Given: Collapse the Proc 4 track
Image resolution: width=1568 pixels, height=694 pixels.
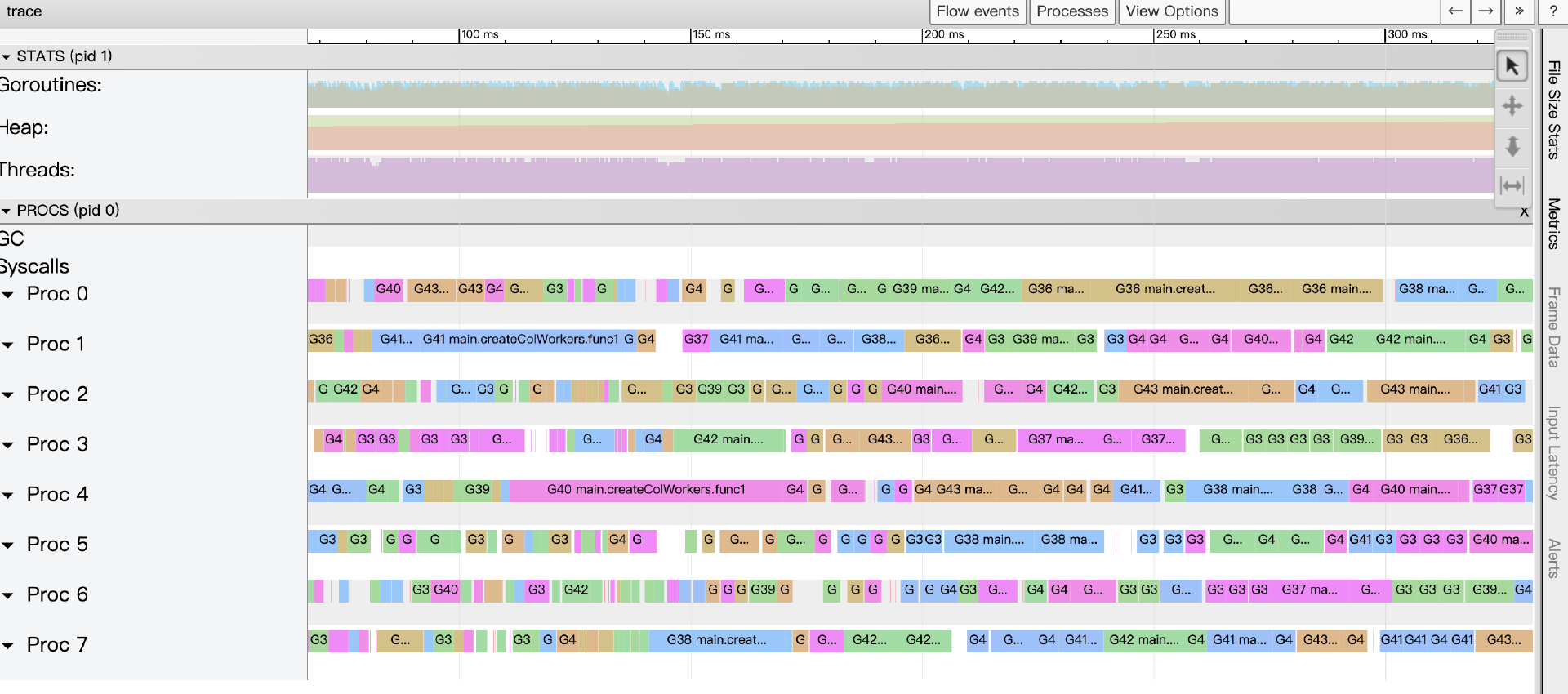Looking at the screenshot, I should (8, 496).
